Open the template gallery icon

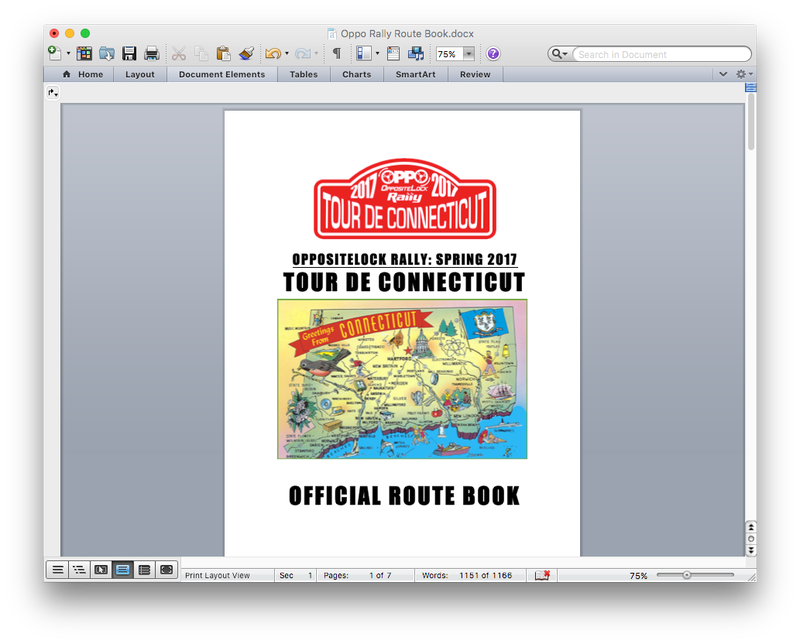tap(84, 54)
